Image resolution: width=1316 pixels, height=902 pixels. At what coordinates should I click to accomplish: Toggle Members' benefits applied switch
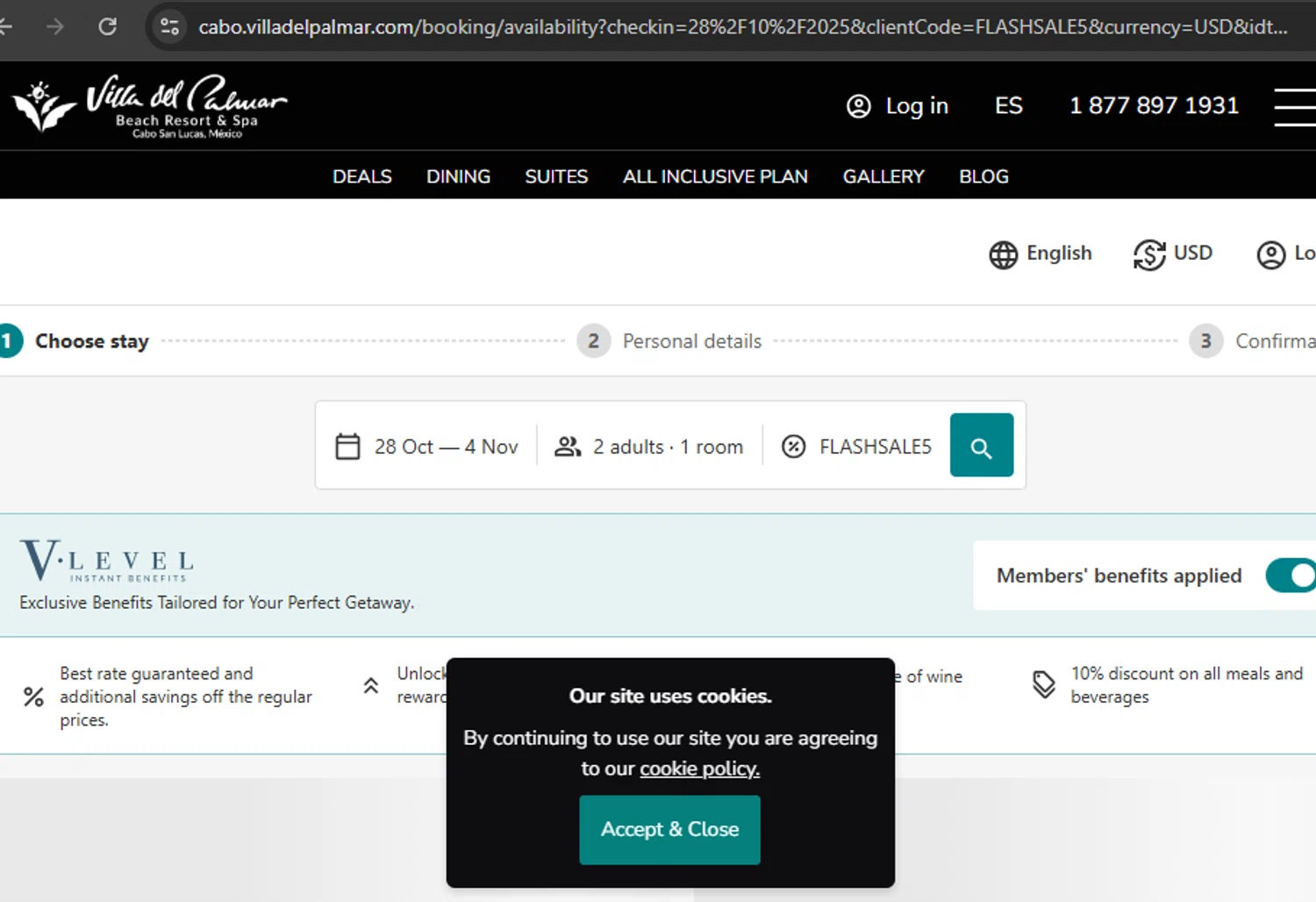pos(1291,576)
